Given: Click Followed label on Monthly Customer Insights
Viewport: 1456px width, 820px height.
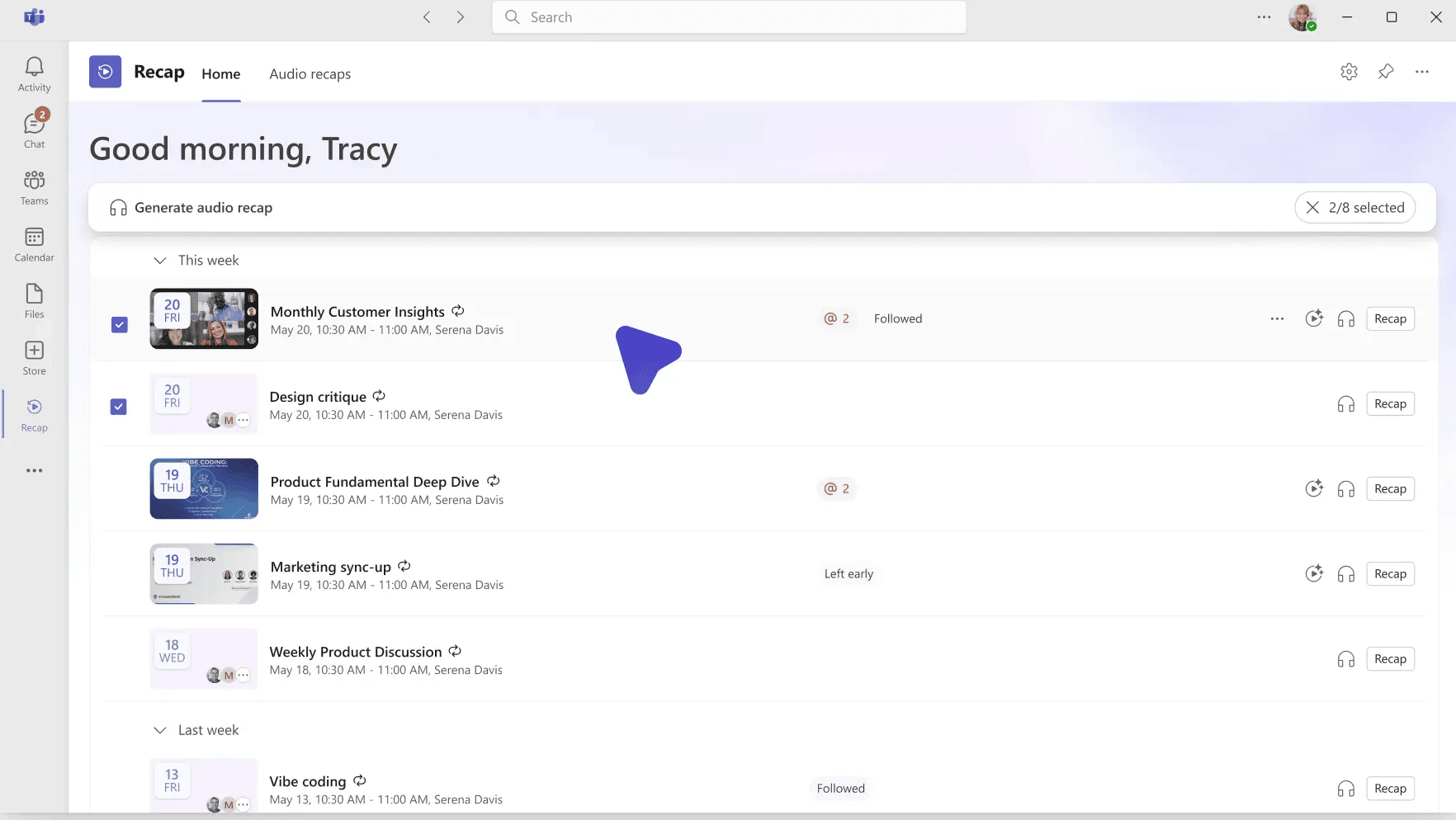Looking at the screenshot, I should point(898,318).
